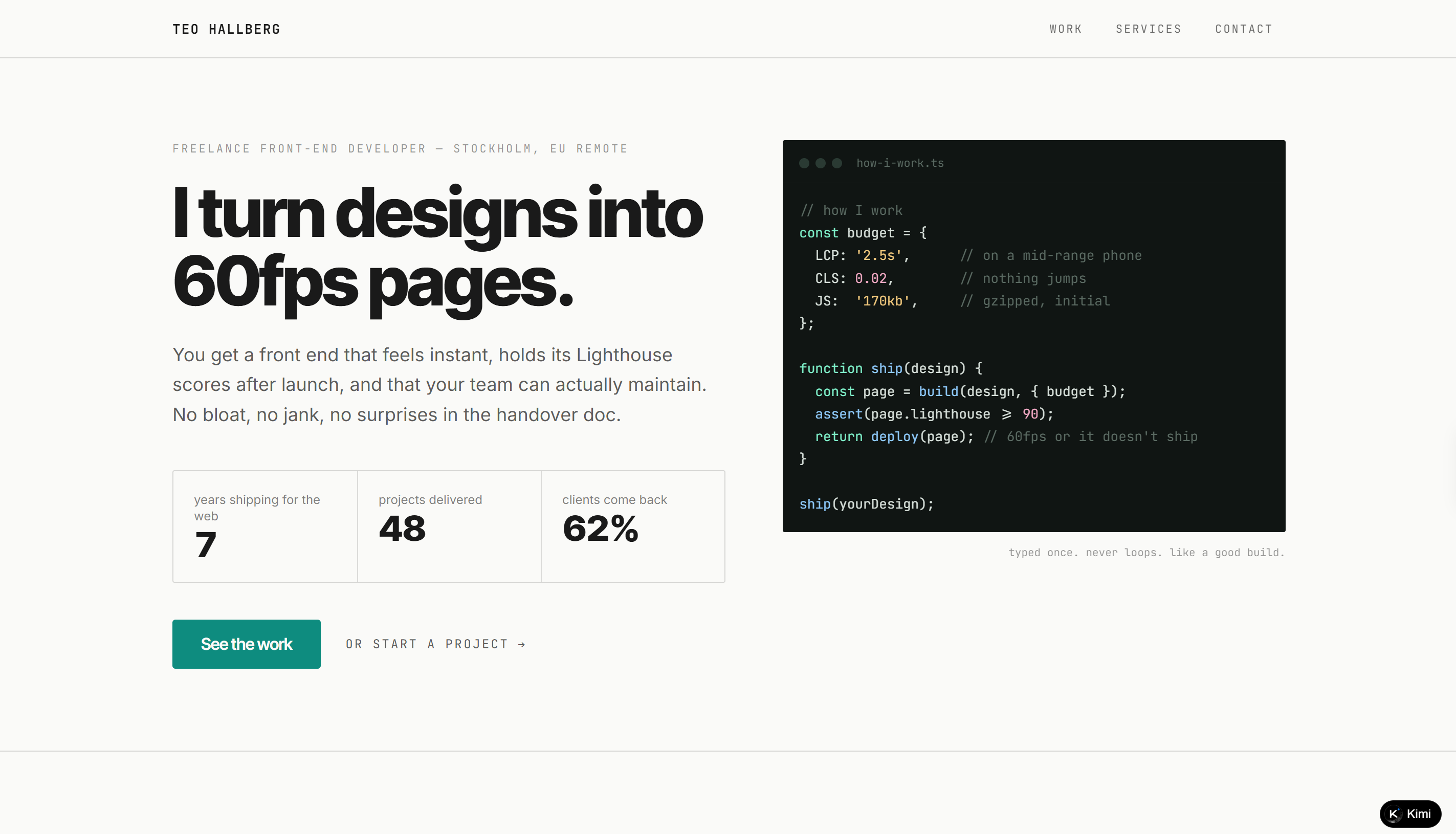Click the first window dot in code panel
The height and width of the screenshot is (834, 1456).
(x=804, y=163)
